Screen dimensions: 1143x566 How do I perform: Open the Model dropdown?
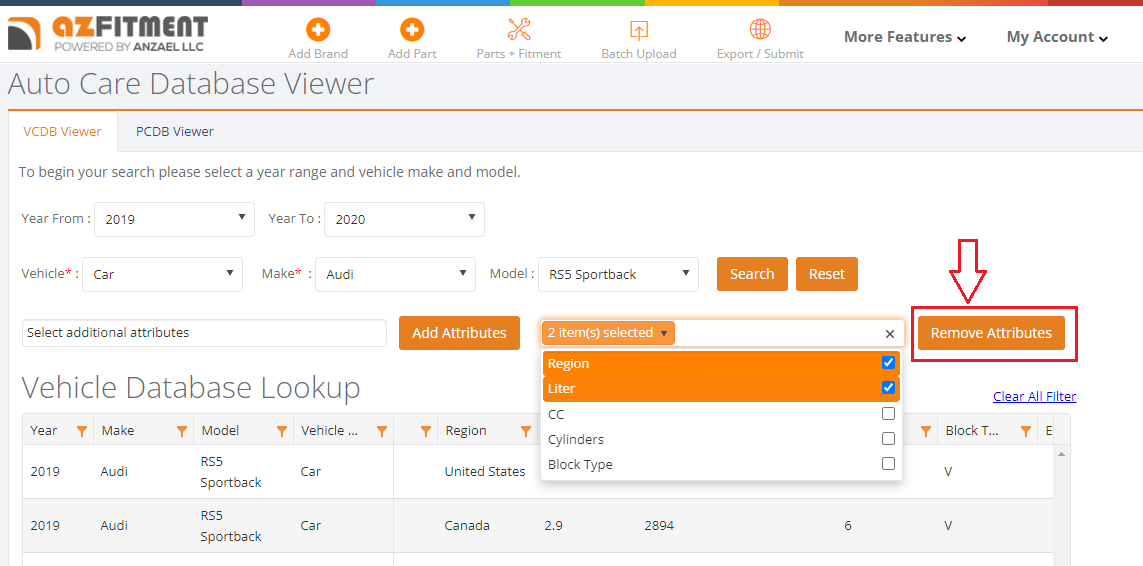point(618,274)
